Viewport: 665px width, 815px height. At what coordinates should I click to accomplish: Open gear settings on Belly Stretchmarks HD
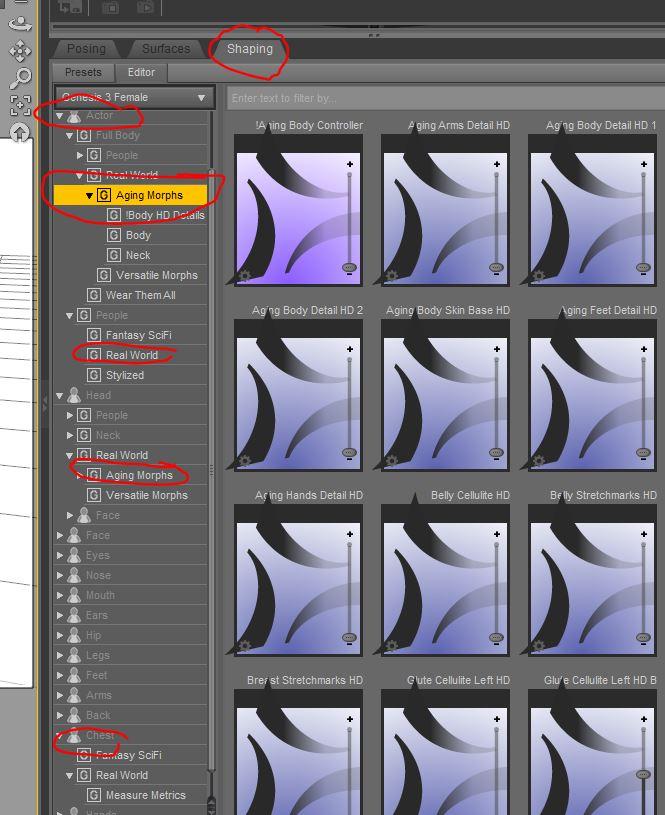(x=539, y=646)
